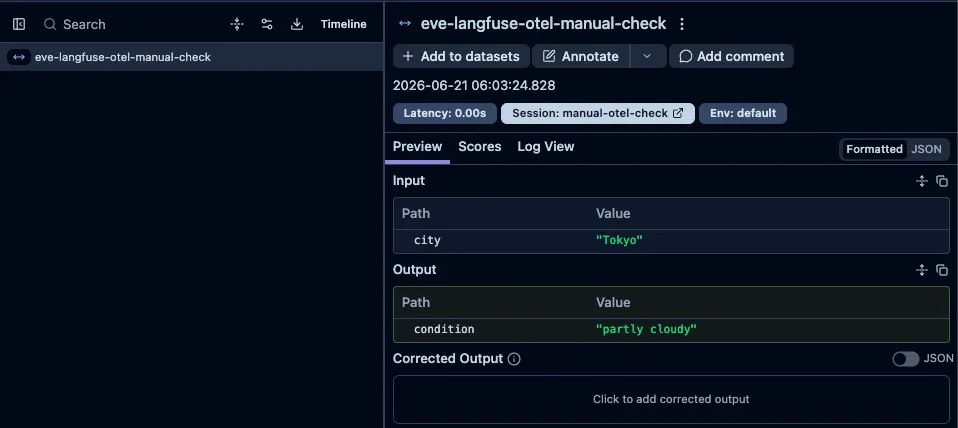Copy the Output contents icon
The width and height of the screenshot is (958, 428).
pyautogui.click(x=942, y=270)
